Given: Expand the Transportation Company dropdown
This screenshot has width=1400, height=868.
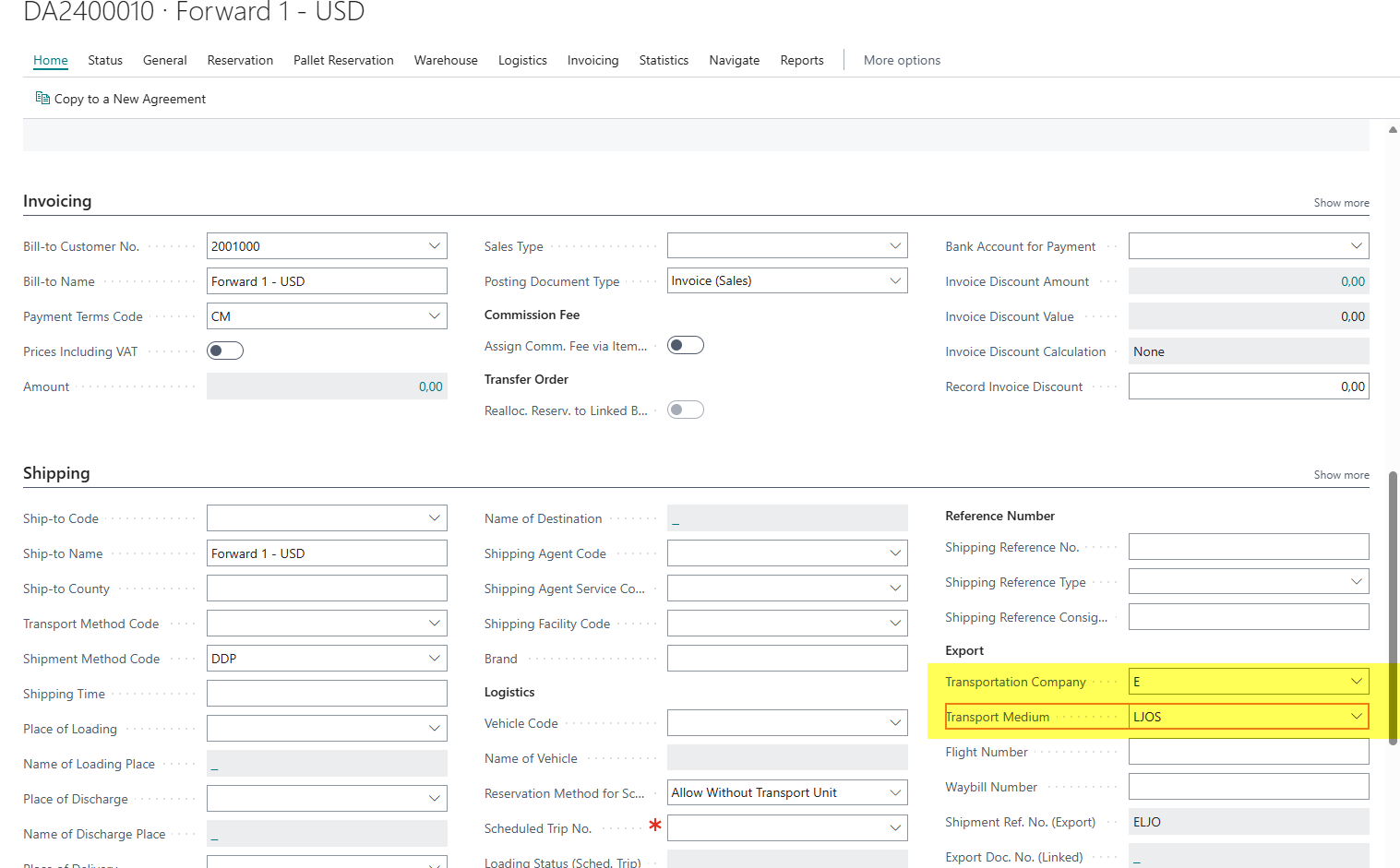Looking at the screenshot, I should (x=1356, y=682).
